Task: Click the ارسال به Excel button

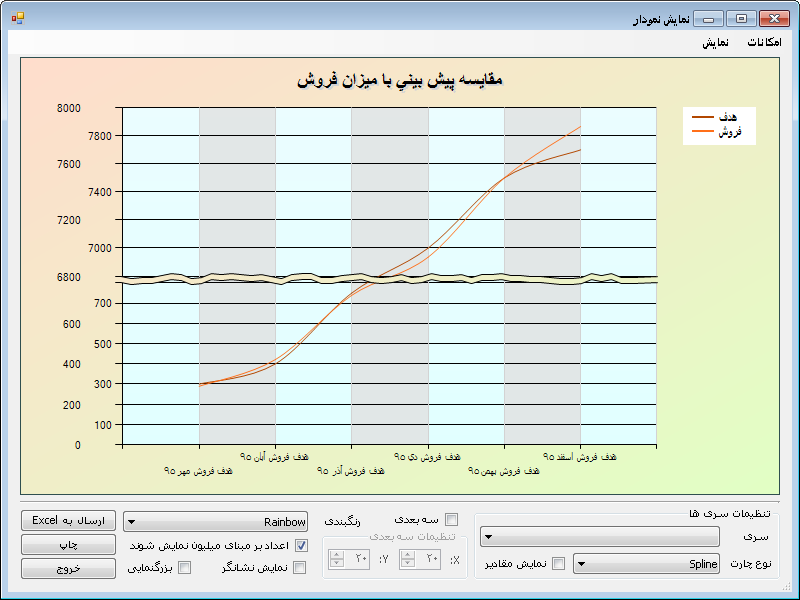Action: coord(68,521)
